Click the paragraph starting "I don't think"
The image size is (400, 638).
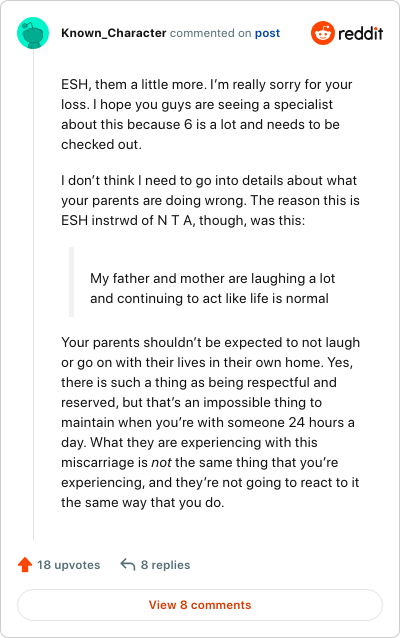[210, 200]
